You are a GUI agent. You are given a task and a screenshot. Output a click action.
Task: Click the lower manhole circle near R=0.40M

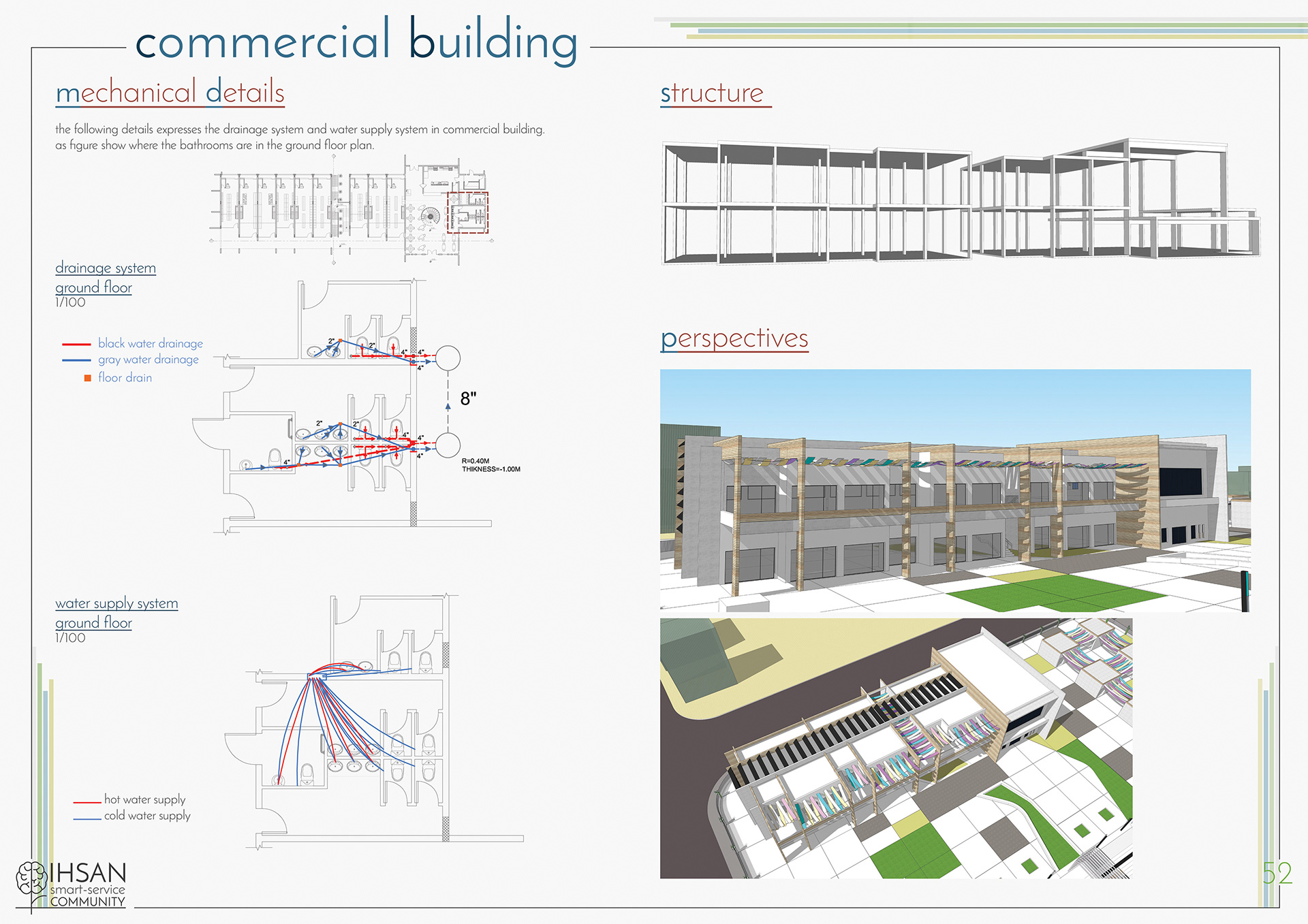pyautogui.click(x=448, y=445)
